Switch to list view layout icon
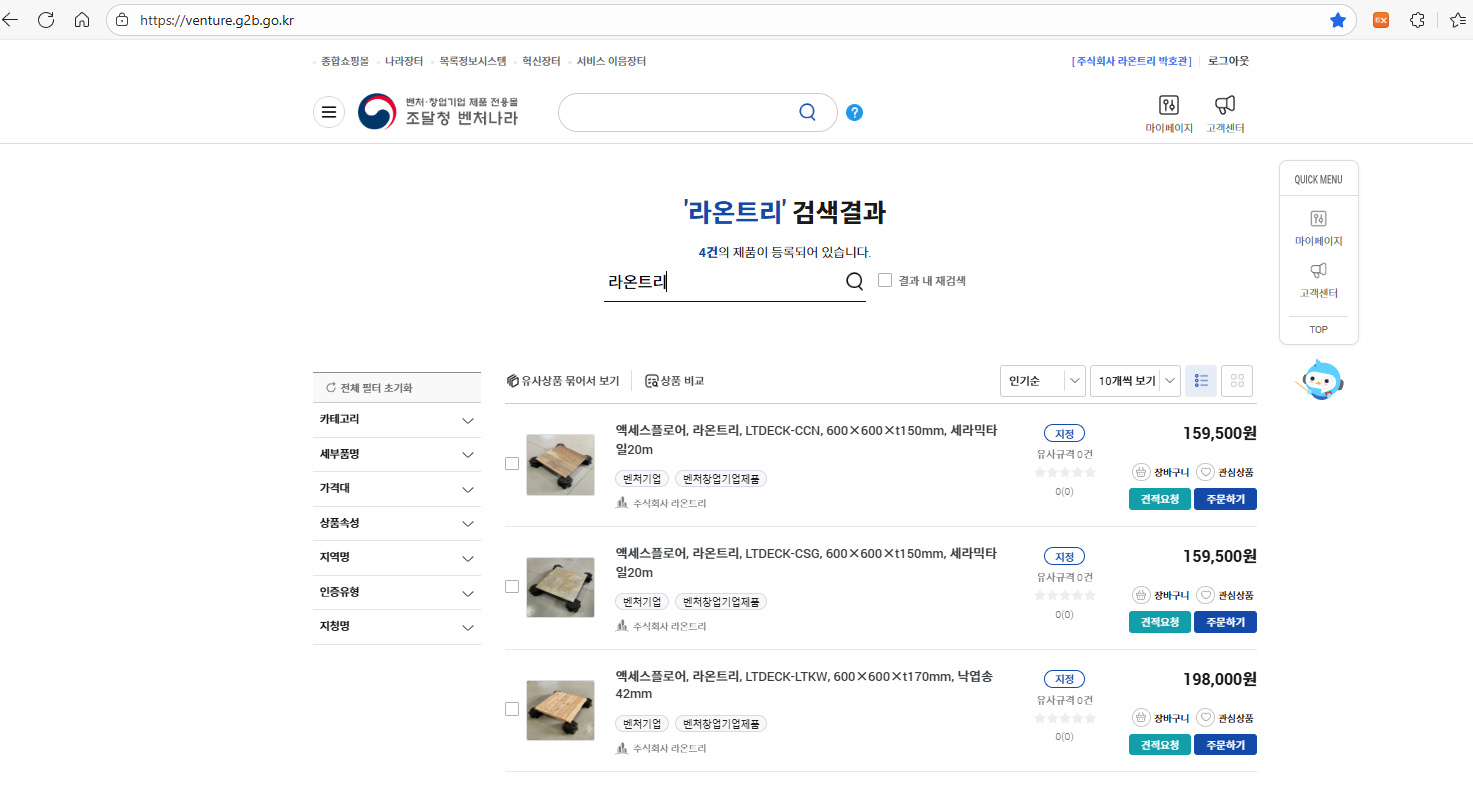Image resolution: width=1473 pixels, height=790 pixels. (1201, 381)
